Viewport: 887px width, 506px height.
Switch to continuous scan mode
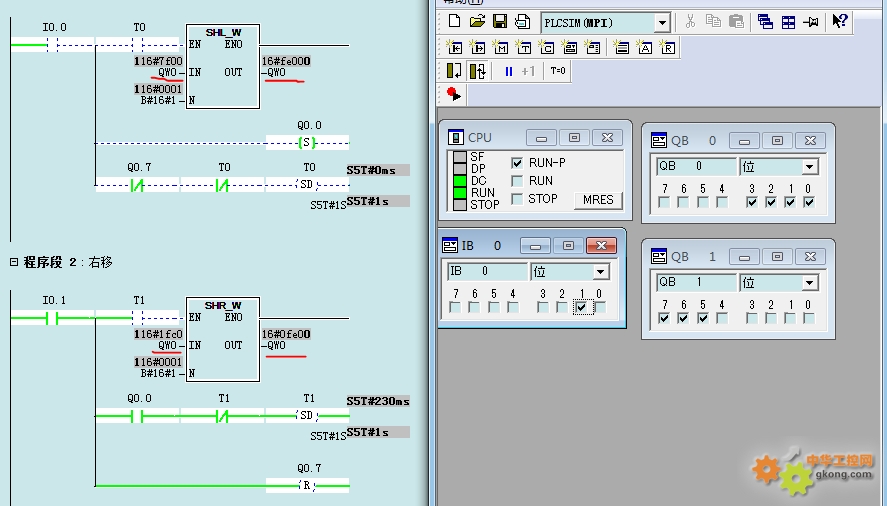click(x=477, y=71)
